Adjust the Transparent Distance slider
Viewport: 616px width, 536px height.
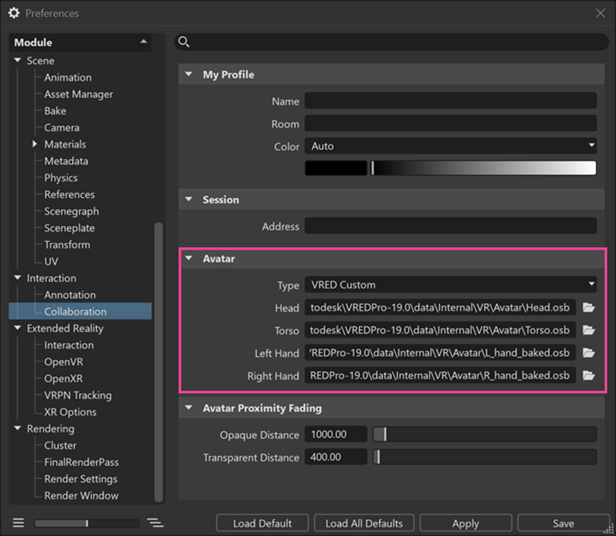tap(484, 457)
